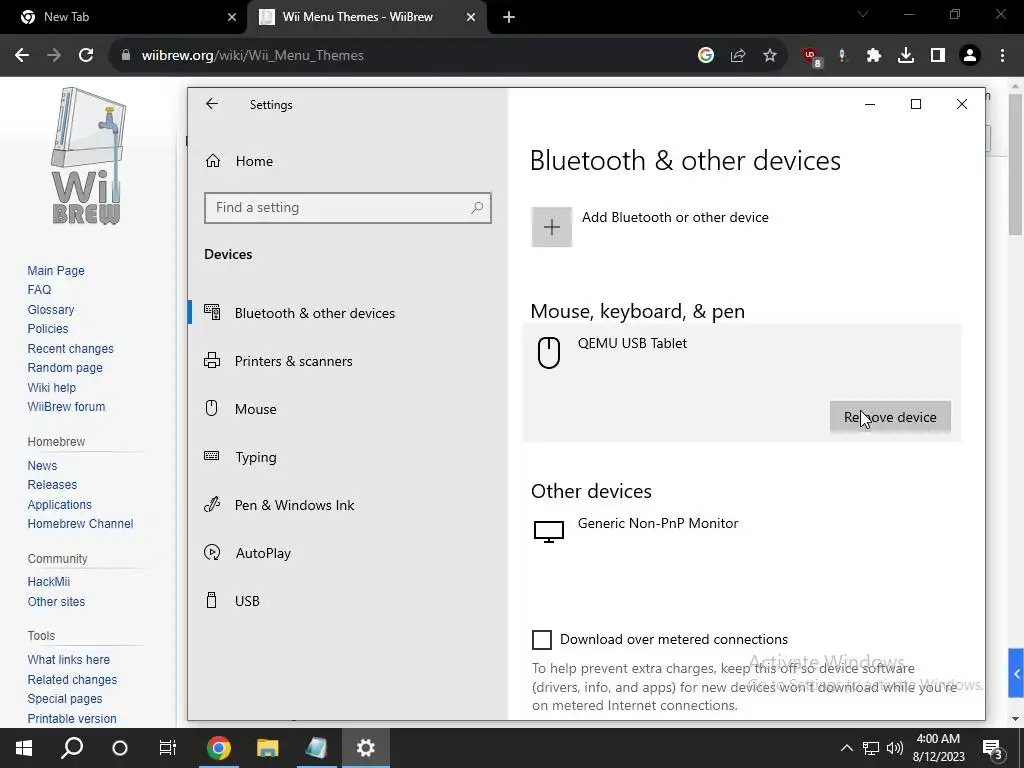Image resolution: width=1024 pixels, height=768 pixels.
Task: Open AutoPlay settings page
Action: 347,553
